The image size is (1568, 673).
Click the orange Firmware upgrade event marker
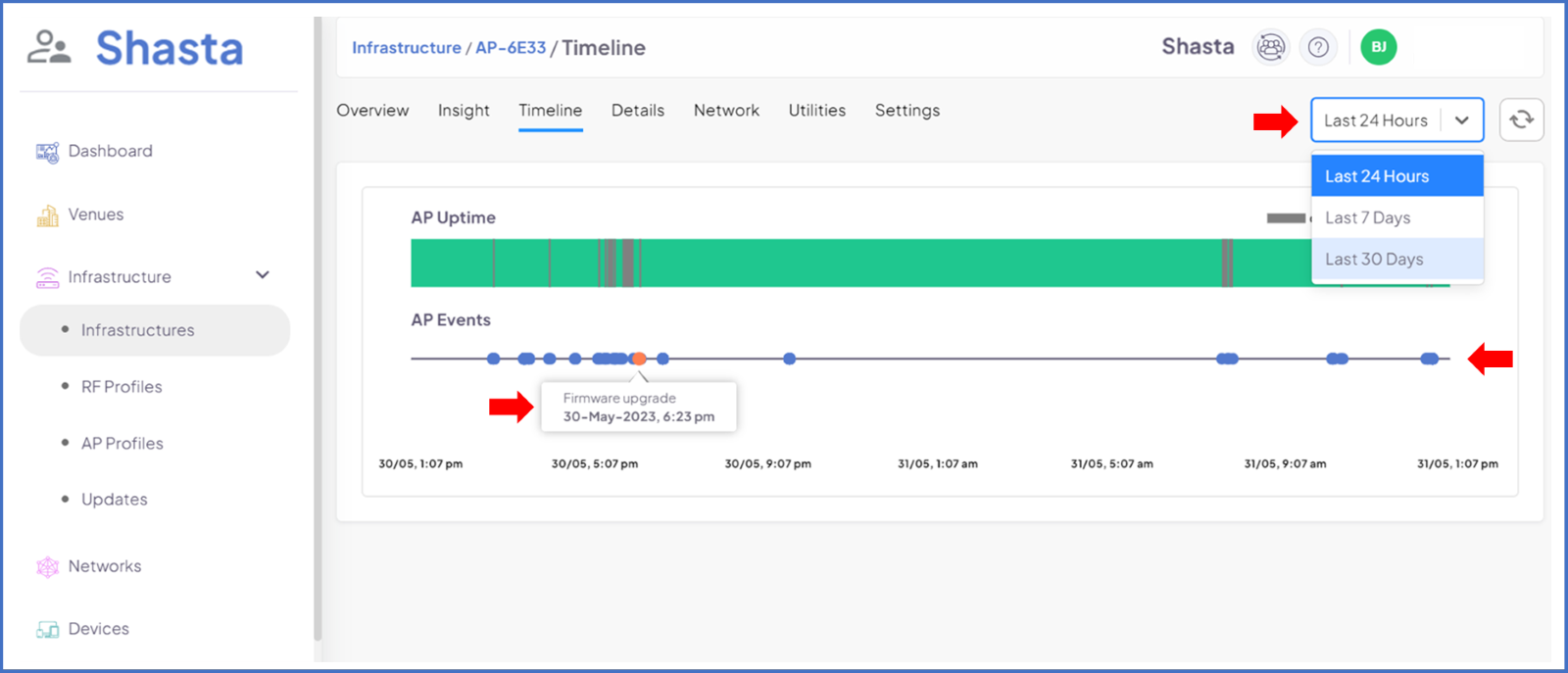[x=638, y=359]
